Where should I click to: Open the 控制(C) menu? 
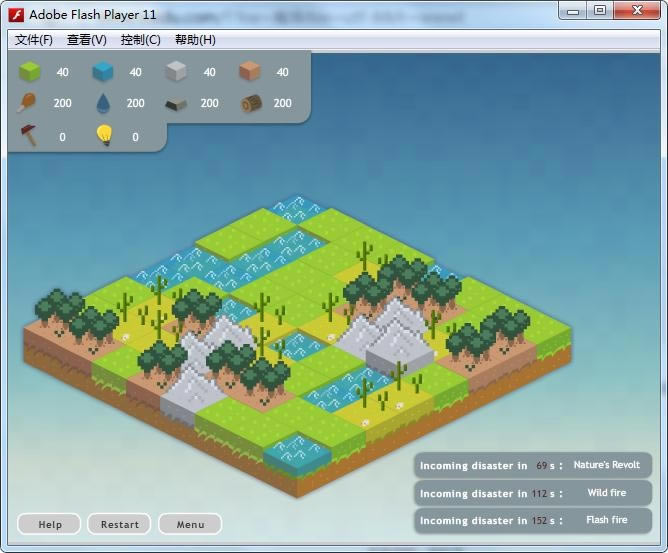pyautogui.click(x=140, y=40)
